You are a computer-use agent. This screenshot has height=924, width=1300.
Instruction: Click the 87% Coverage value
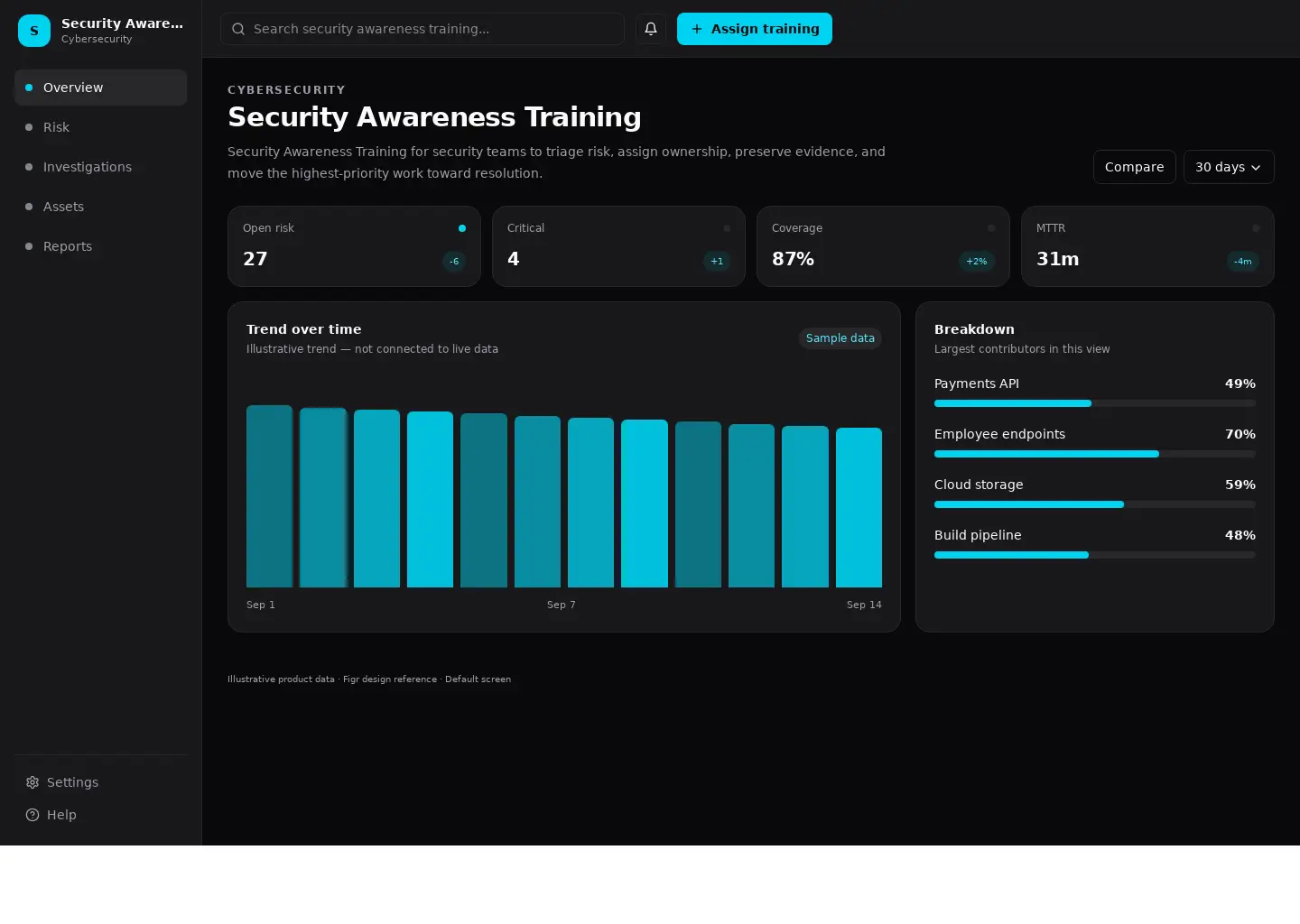793,259
